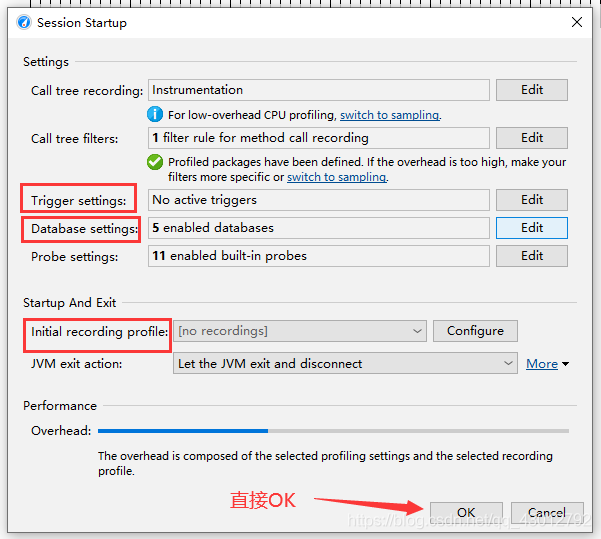Edit the Call tree filters

tap(532, 138)
